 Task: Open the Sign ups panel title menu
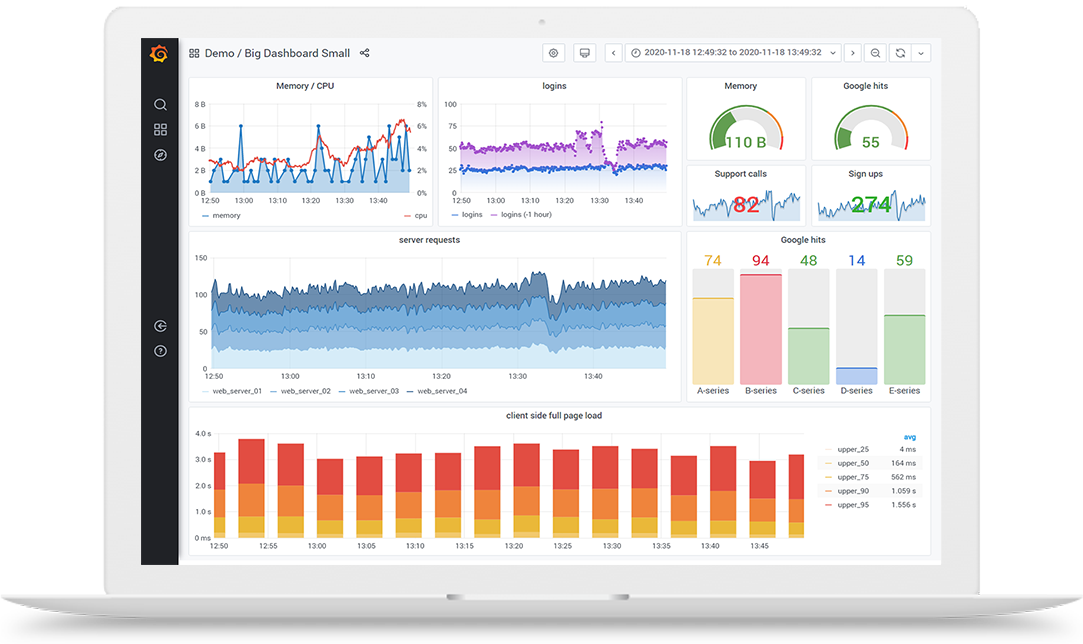865,174
